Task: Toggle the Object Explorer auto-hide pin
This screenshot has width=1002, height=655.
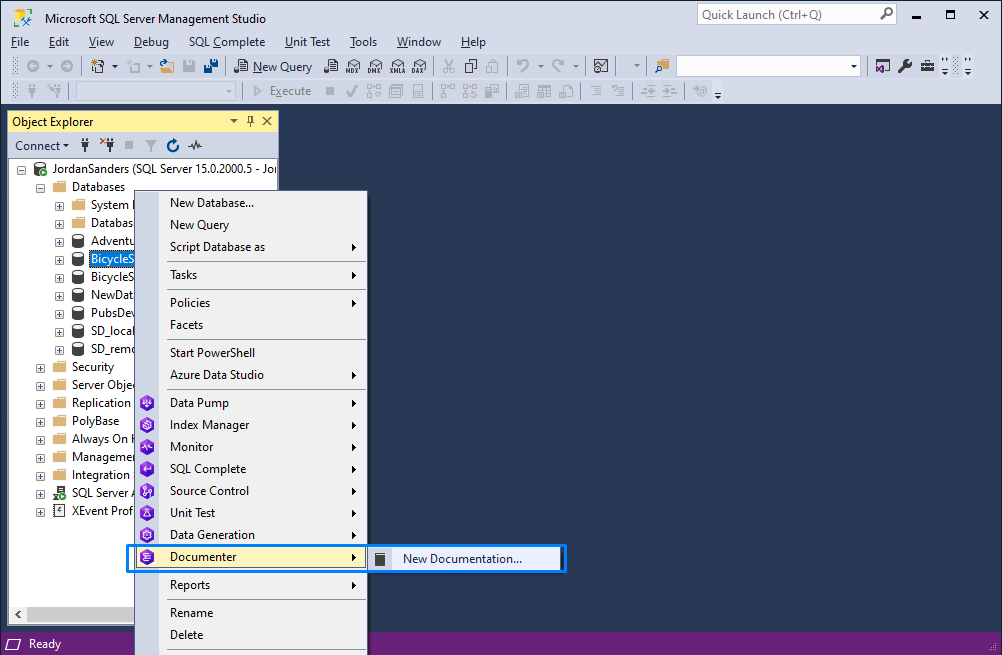Action: (x=250, y=121)
